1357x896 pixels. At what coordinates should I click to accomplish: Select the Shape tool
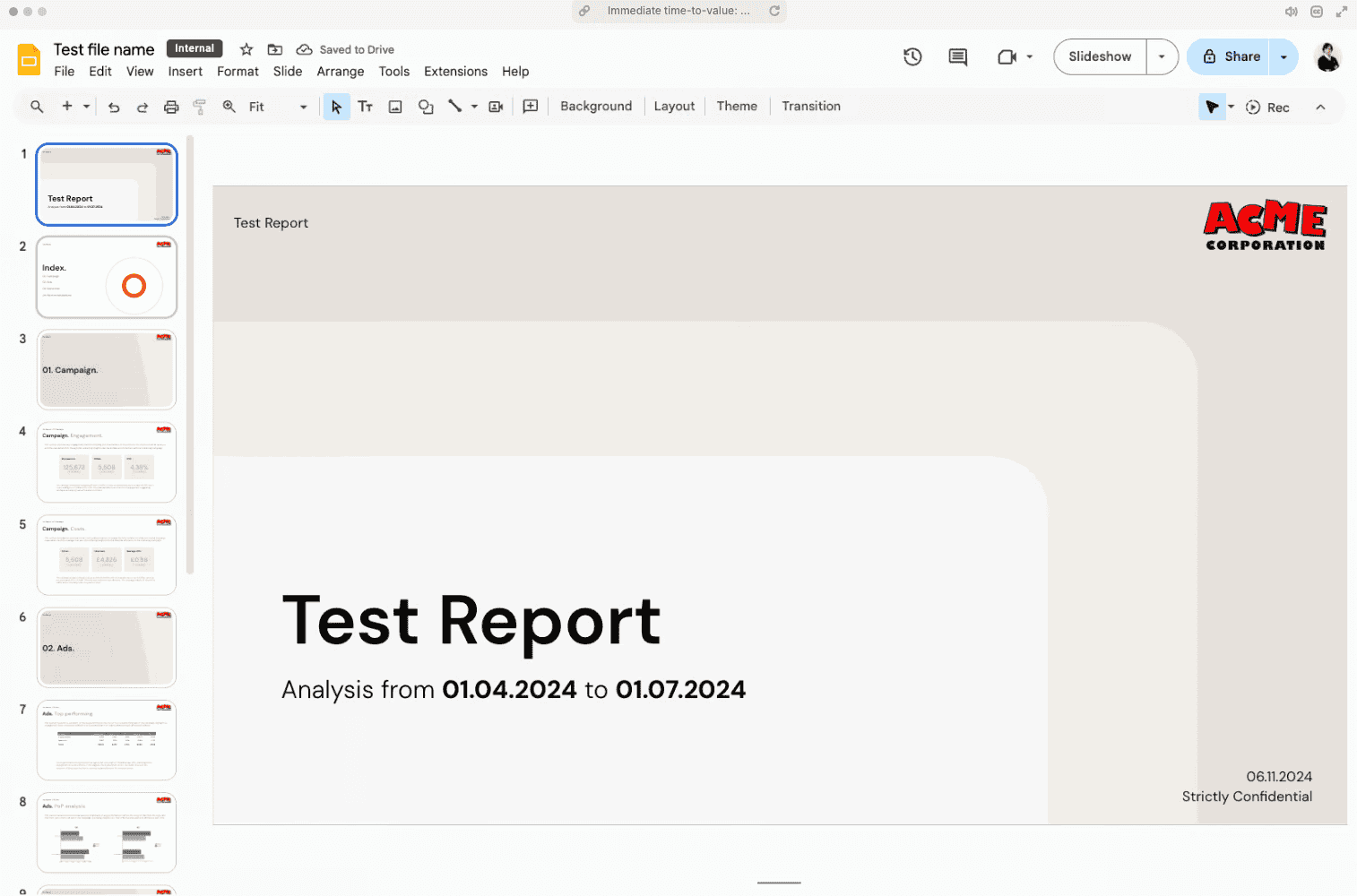pyautogui.click(x=426, y=106)
